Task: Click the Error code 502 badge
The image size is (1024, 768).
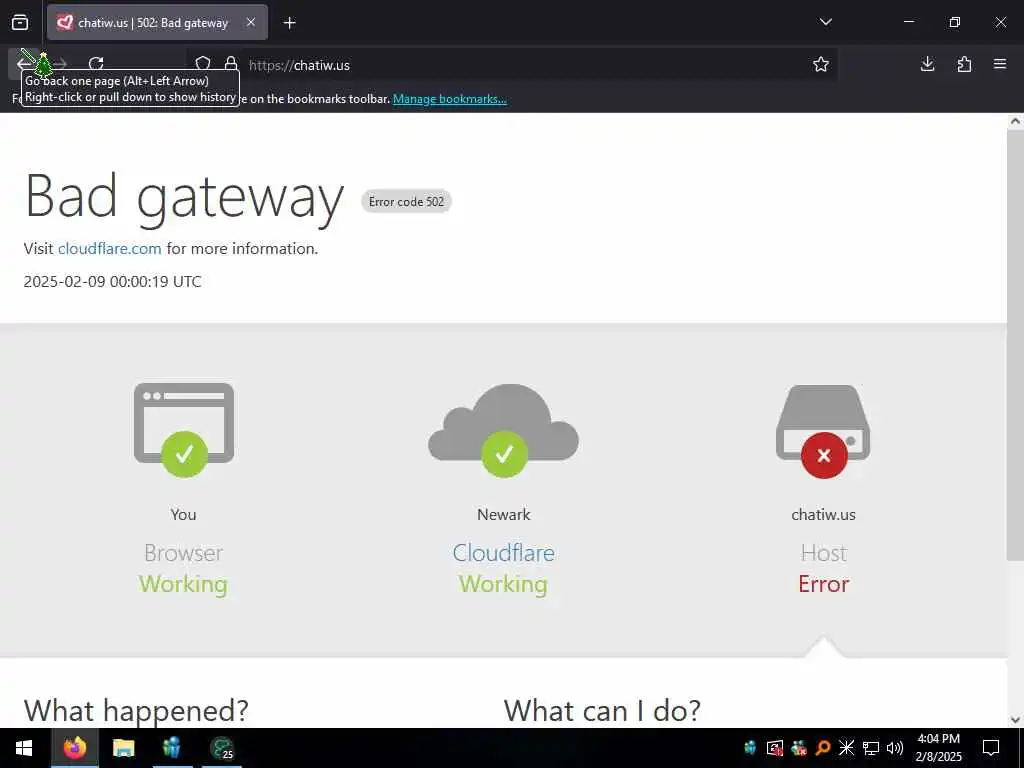Action: tap(406, 201)
